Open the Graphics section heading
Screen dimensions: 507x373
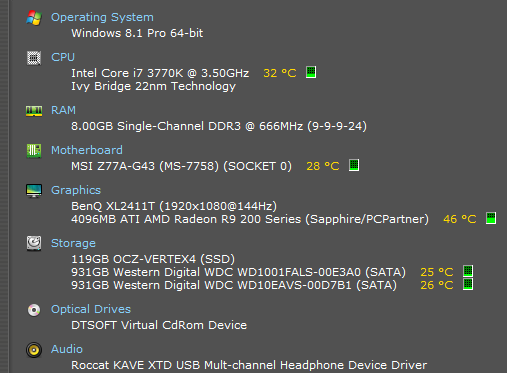click(x=76, y=190)
